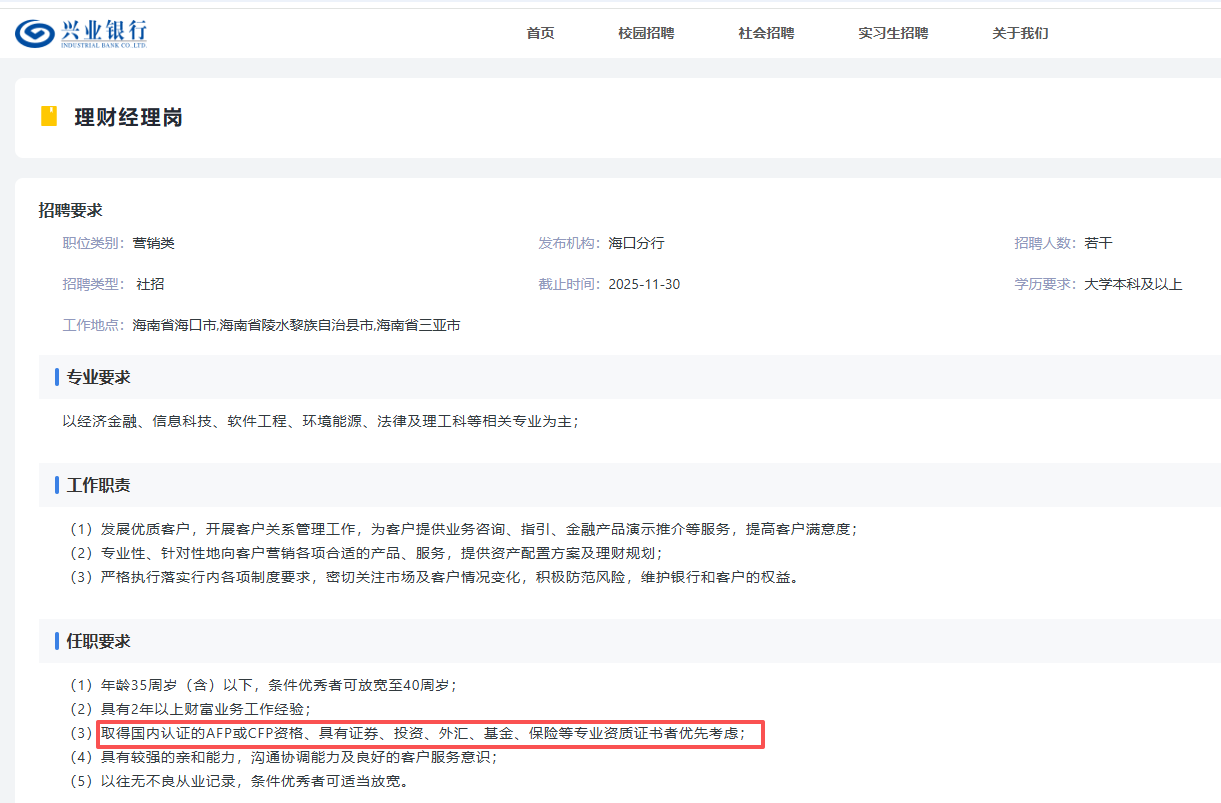Go to the 首页 nav item
Image resolution: width=1221 pixels, height=803 pixels.
[540, 33]
